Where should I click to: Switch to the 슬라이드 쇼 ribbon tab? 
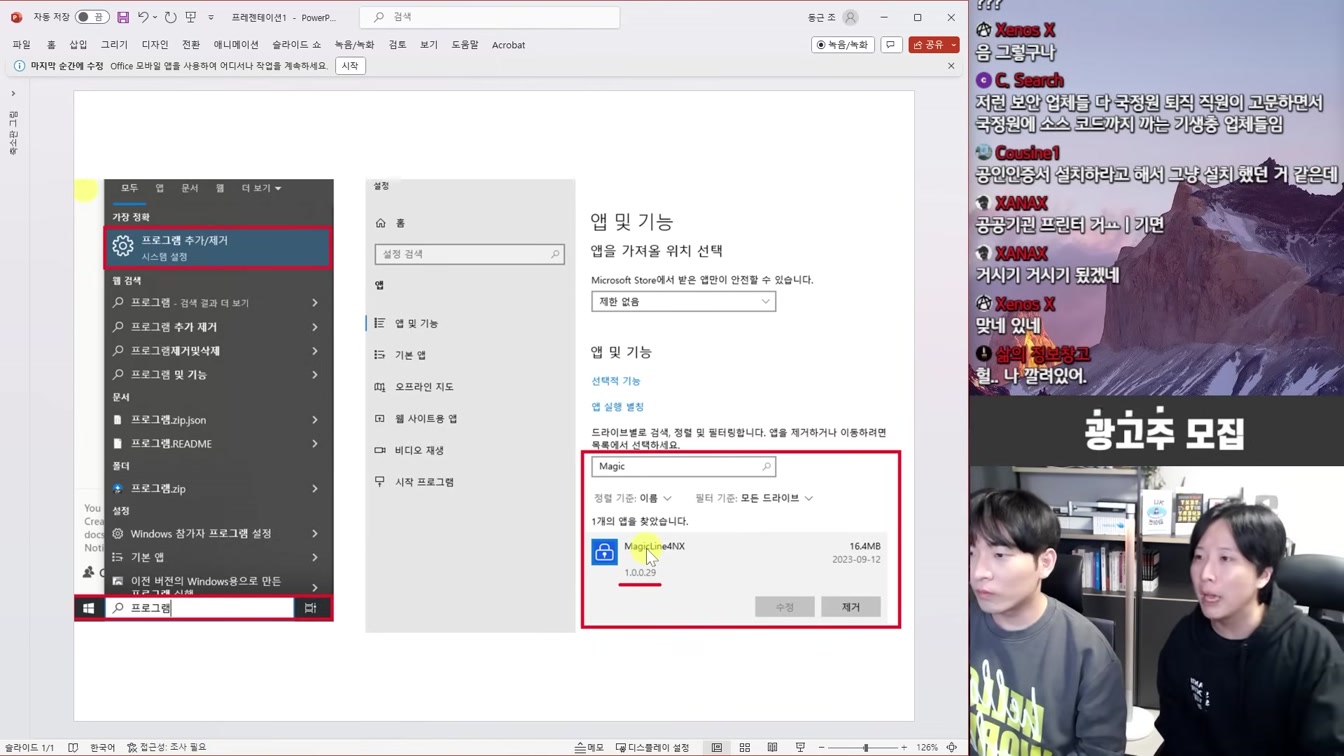point(296,45)
